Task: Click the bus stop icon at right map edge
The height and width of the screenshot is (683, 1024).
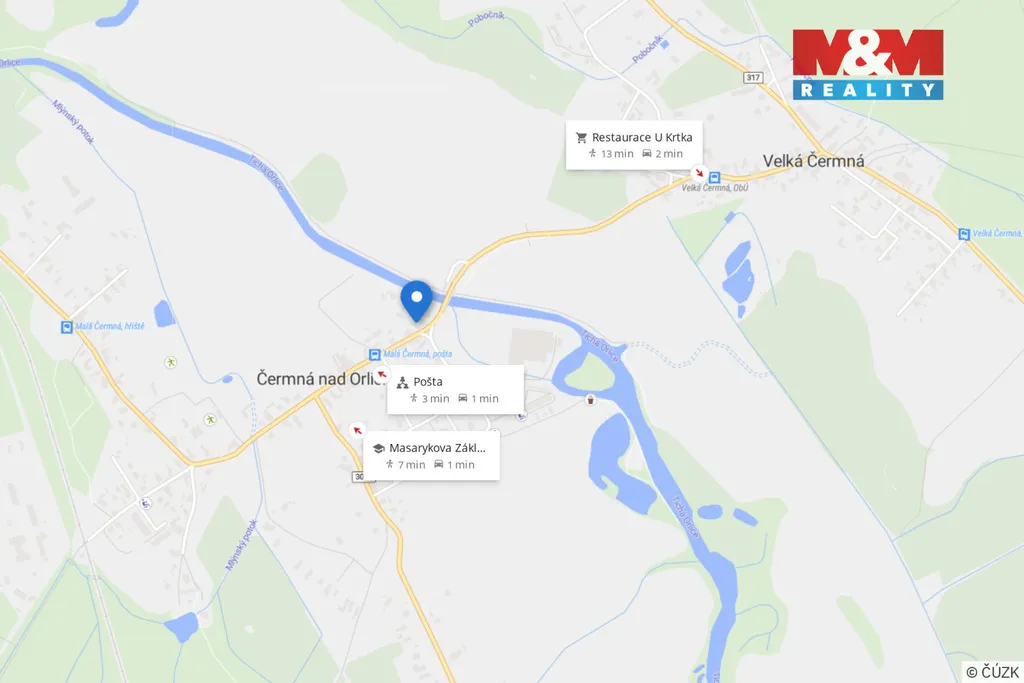Action: pyautogui.click(x=964, y=234)
